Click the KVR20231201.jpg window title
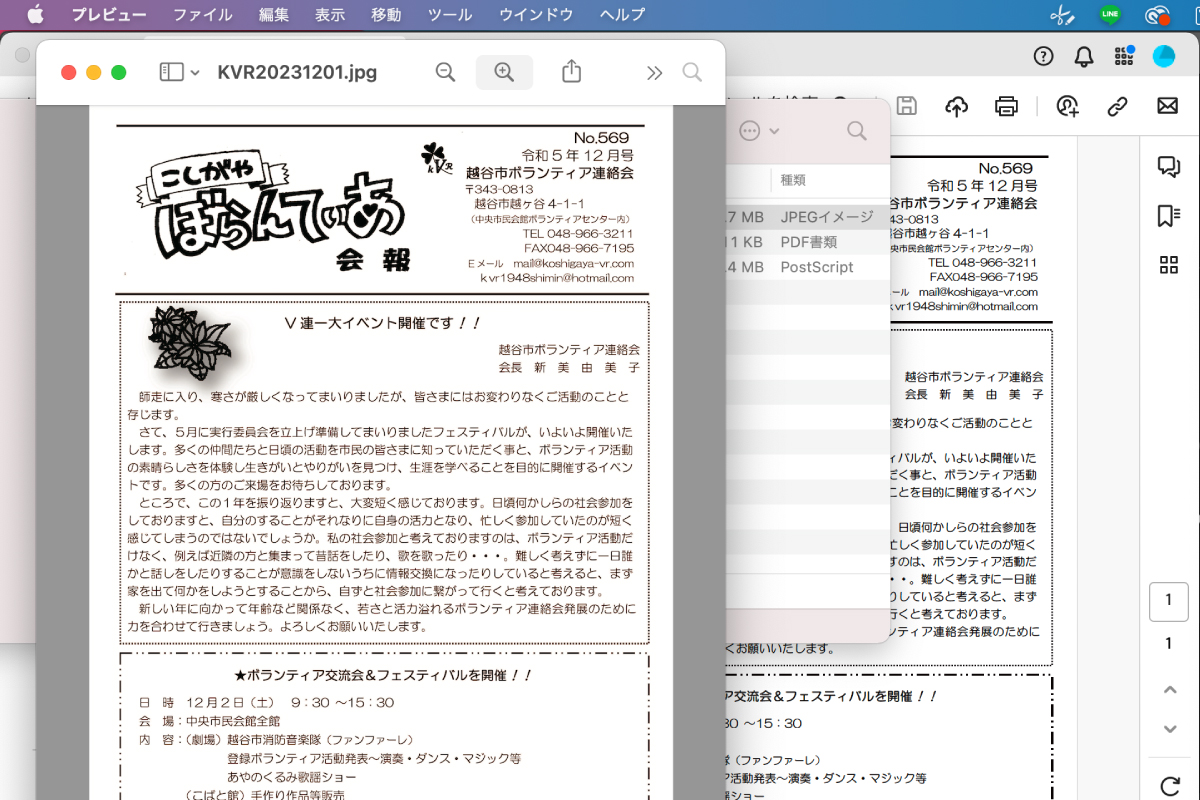The width and height of the screenshot is (1200, 800). (297, 72)
